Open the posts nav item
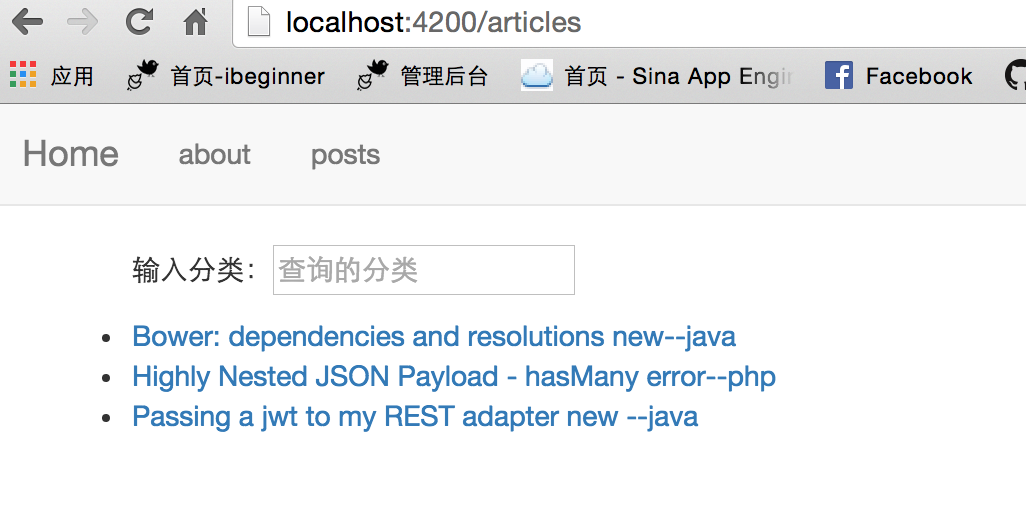The width and height of the screenshot is (1026, 520). 345,155
